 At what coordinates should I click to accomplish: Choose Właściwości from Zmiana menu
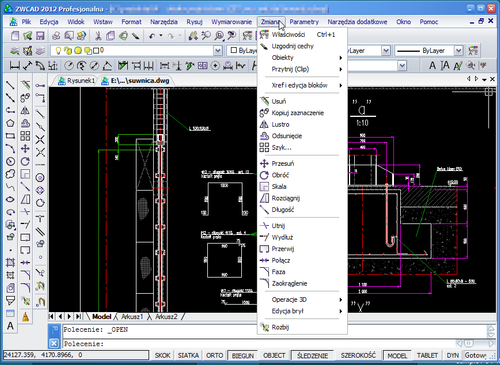(302, 35)
